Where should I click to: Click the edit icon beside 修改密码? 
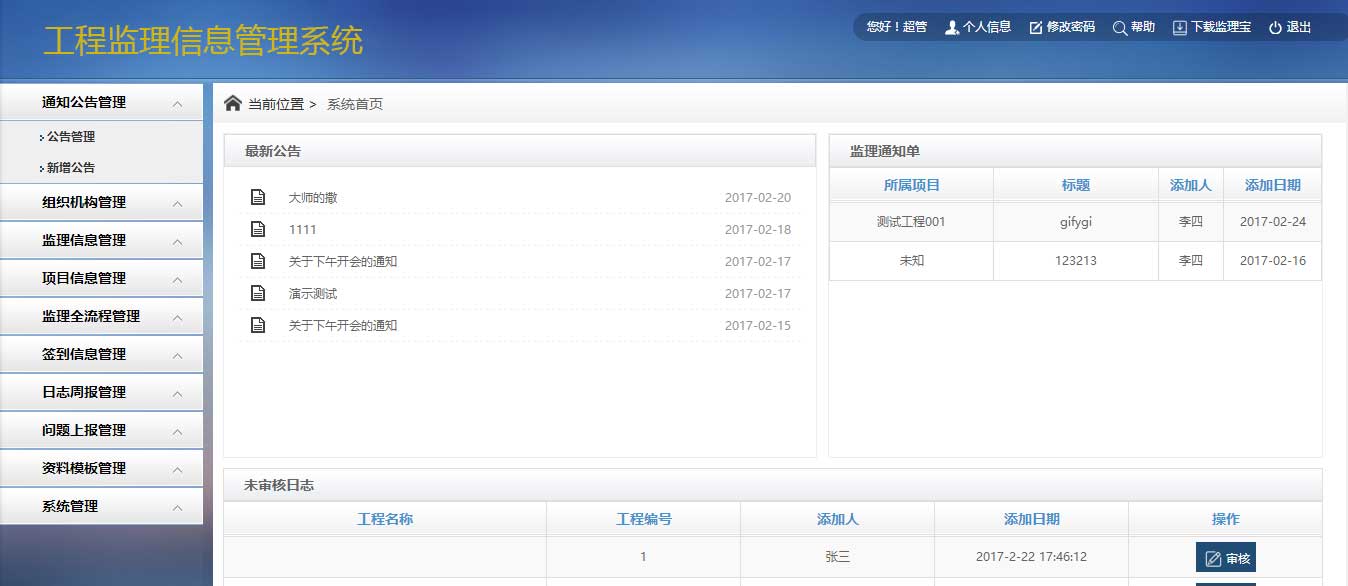(x=1036, y=28)
